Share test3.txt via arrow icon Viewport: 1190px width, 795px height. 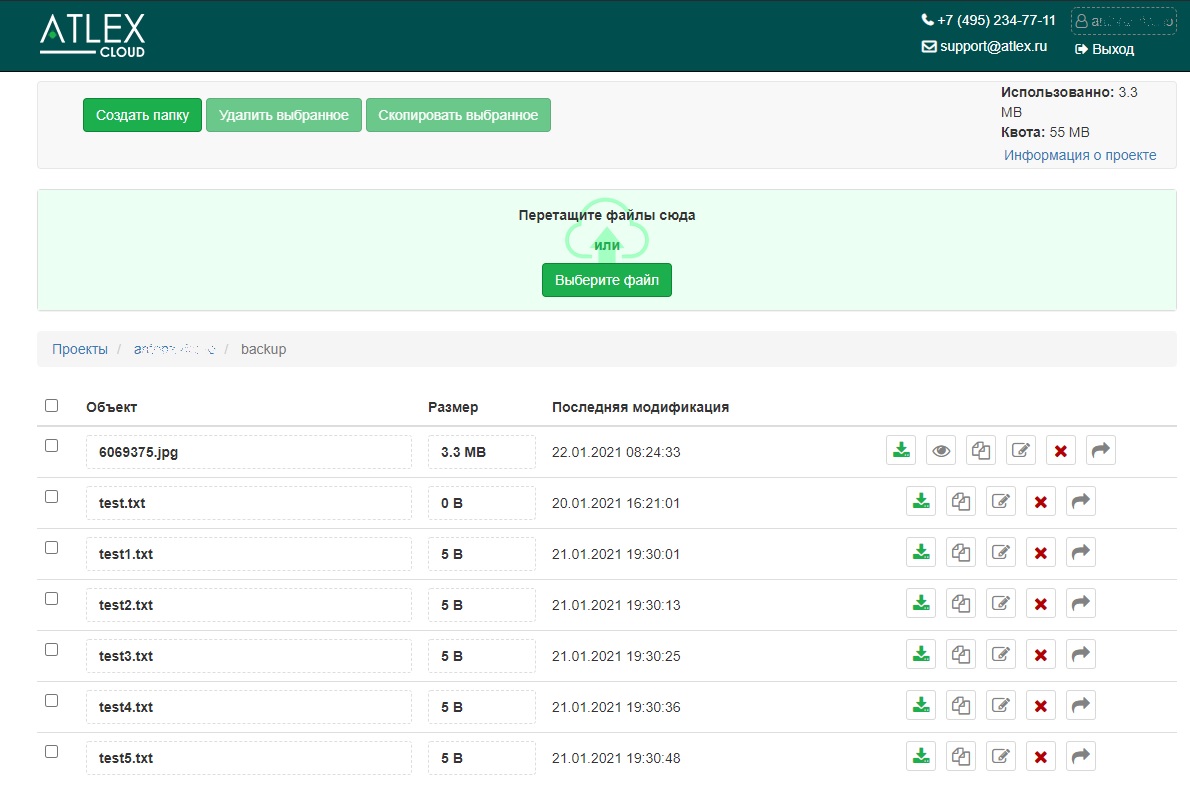(x=1081, y=654)
